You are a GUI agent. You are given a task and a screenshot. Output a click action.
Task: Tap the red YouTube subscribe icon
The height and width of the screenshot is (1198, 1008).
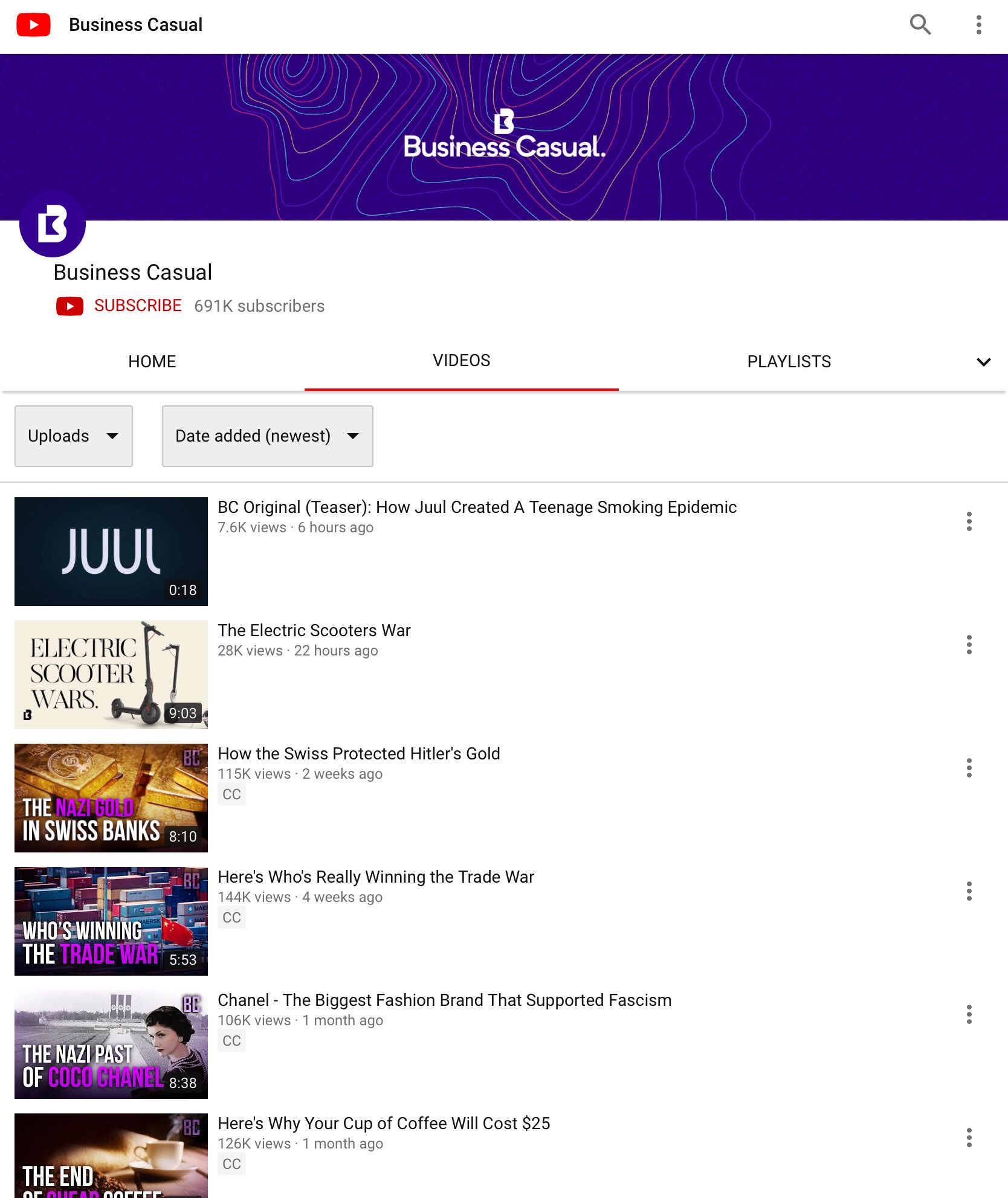click(69, 306)
